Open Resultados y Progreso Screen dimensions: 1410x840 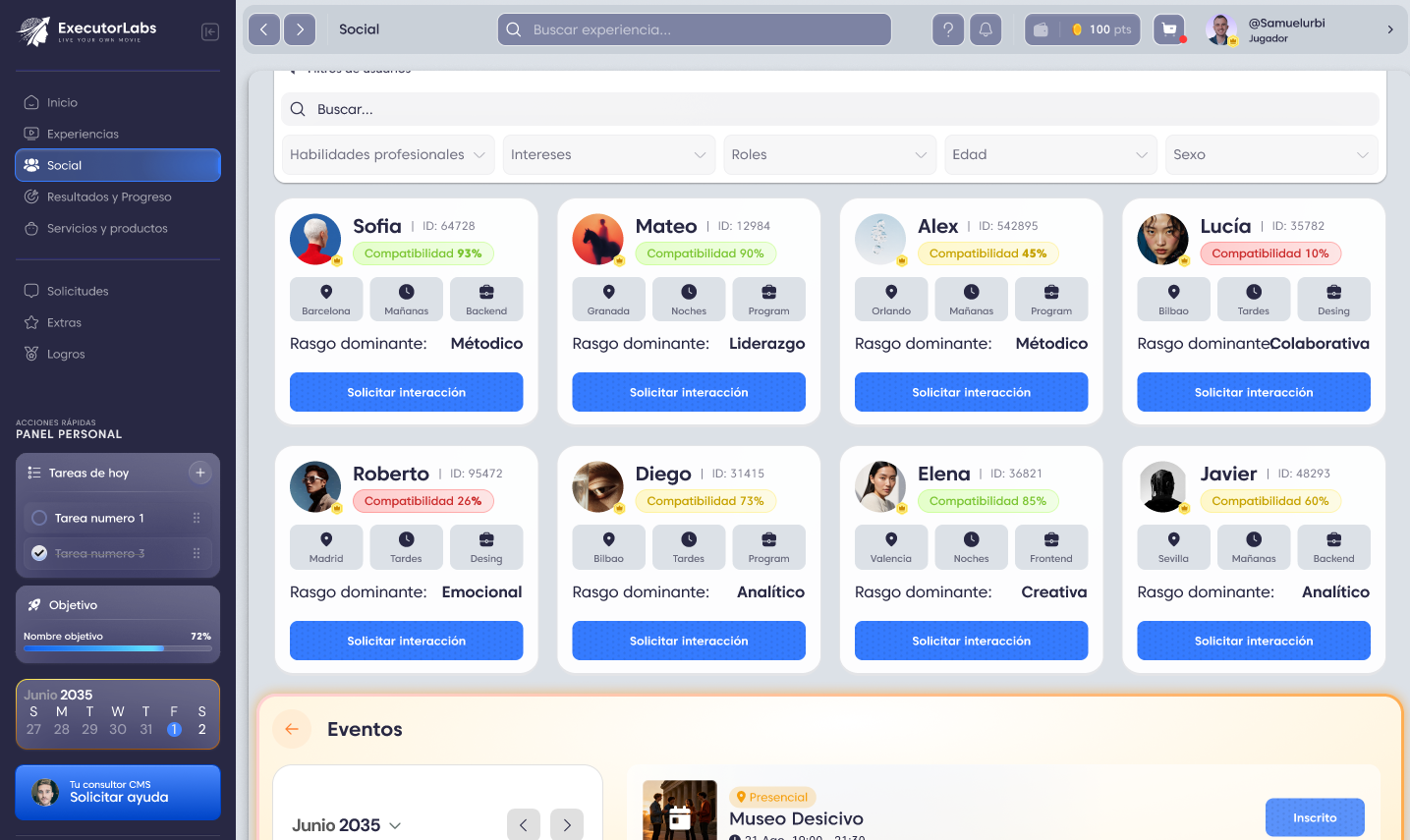pos(118,196)
